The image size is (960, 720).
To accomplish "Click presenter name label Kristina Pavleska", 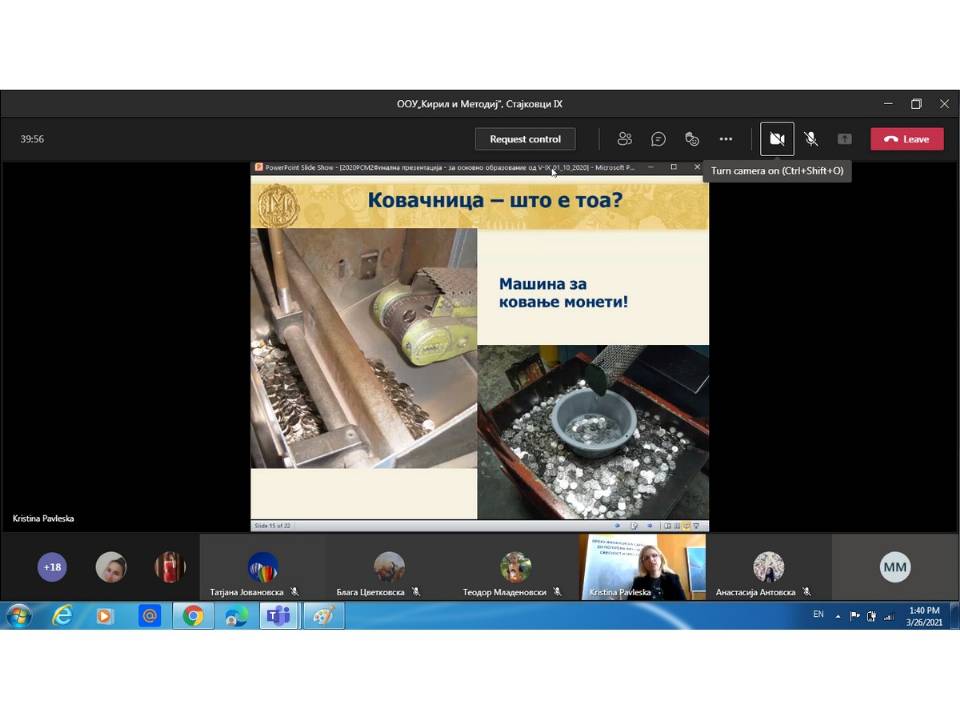I will point(43,519).
